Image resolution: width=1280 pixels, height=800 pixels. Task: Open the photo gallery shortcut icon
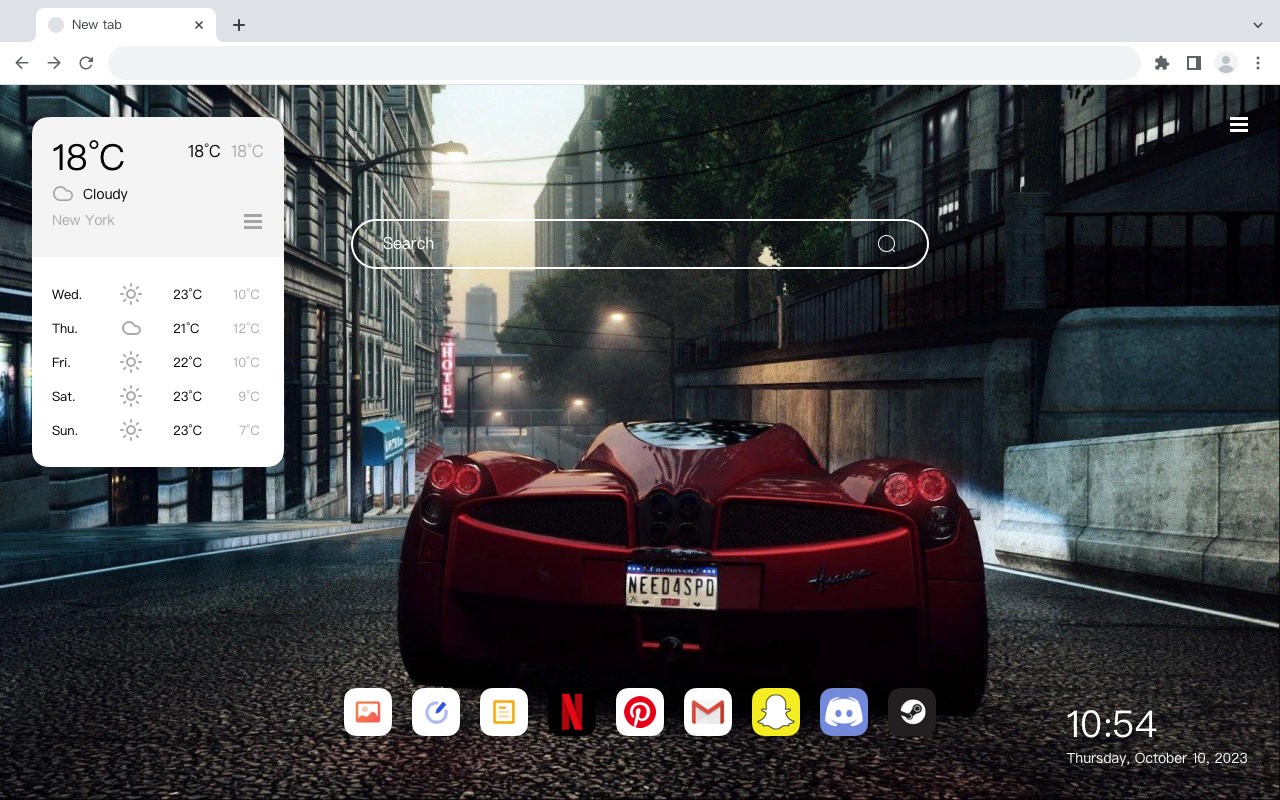tap(368, 712)
